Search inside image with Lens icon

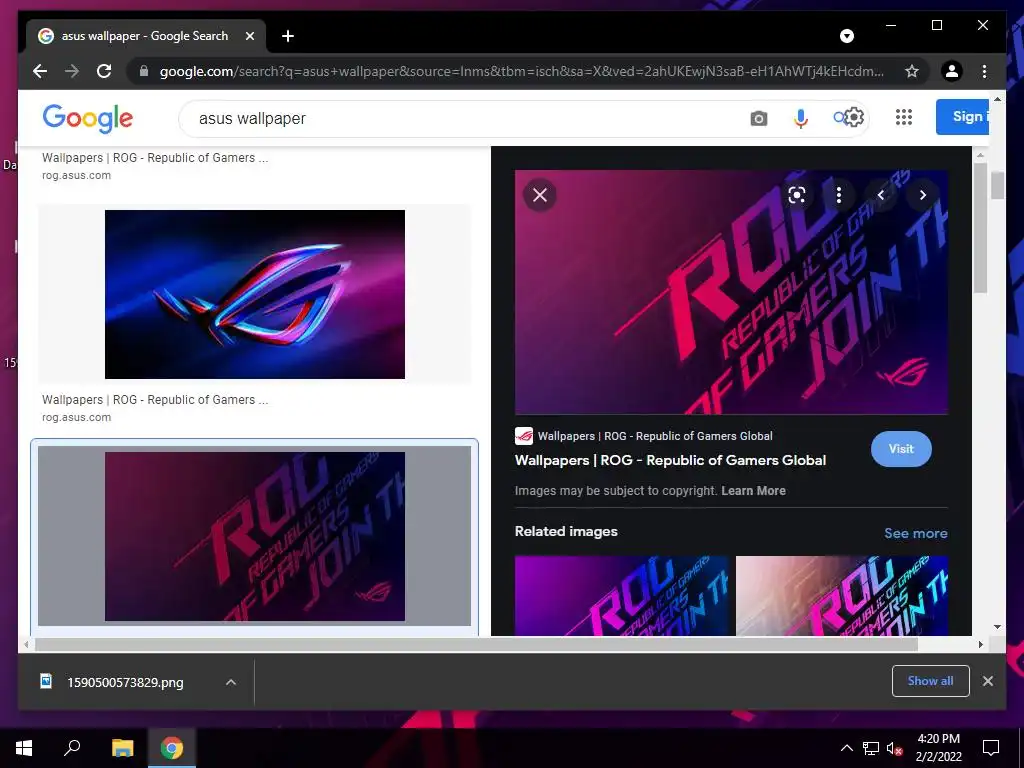click(x=797, y=195)
